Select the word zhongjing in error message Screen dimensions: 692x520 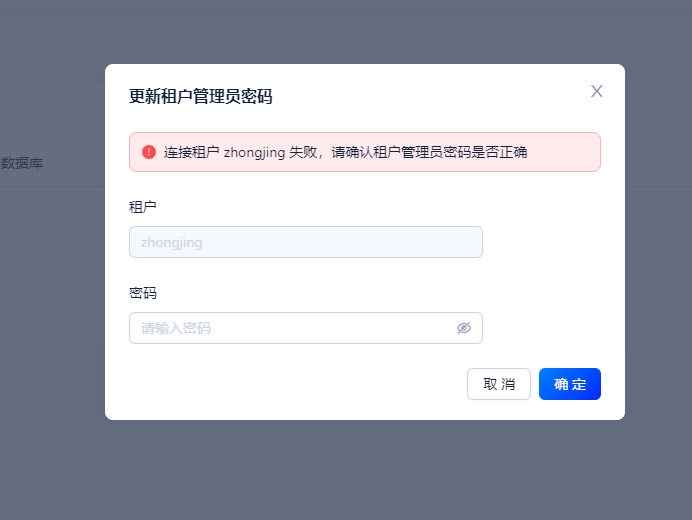[x=255, y=152]
